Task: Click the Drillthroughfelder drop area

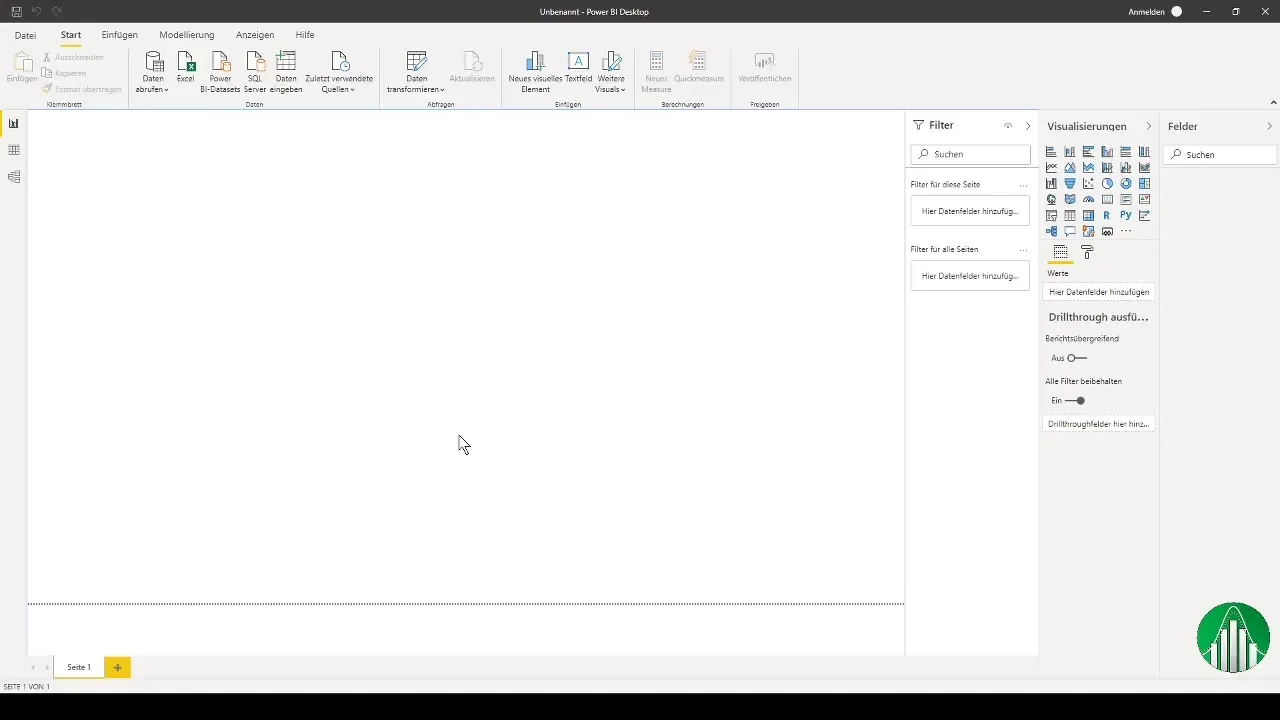Action: tap(1098, 424)
